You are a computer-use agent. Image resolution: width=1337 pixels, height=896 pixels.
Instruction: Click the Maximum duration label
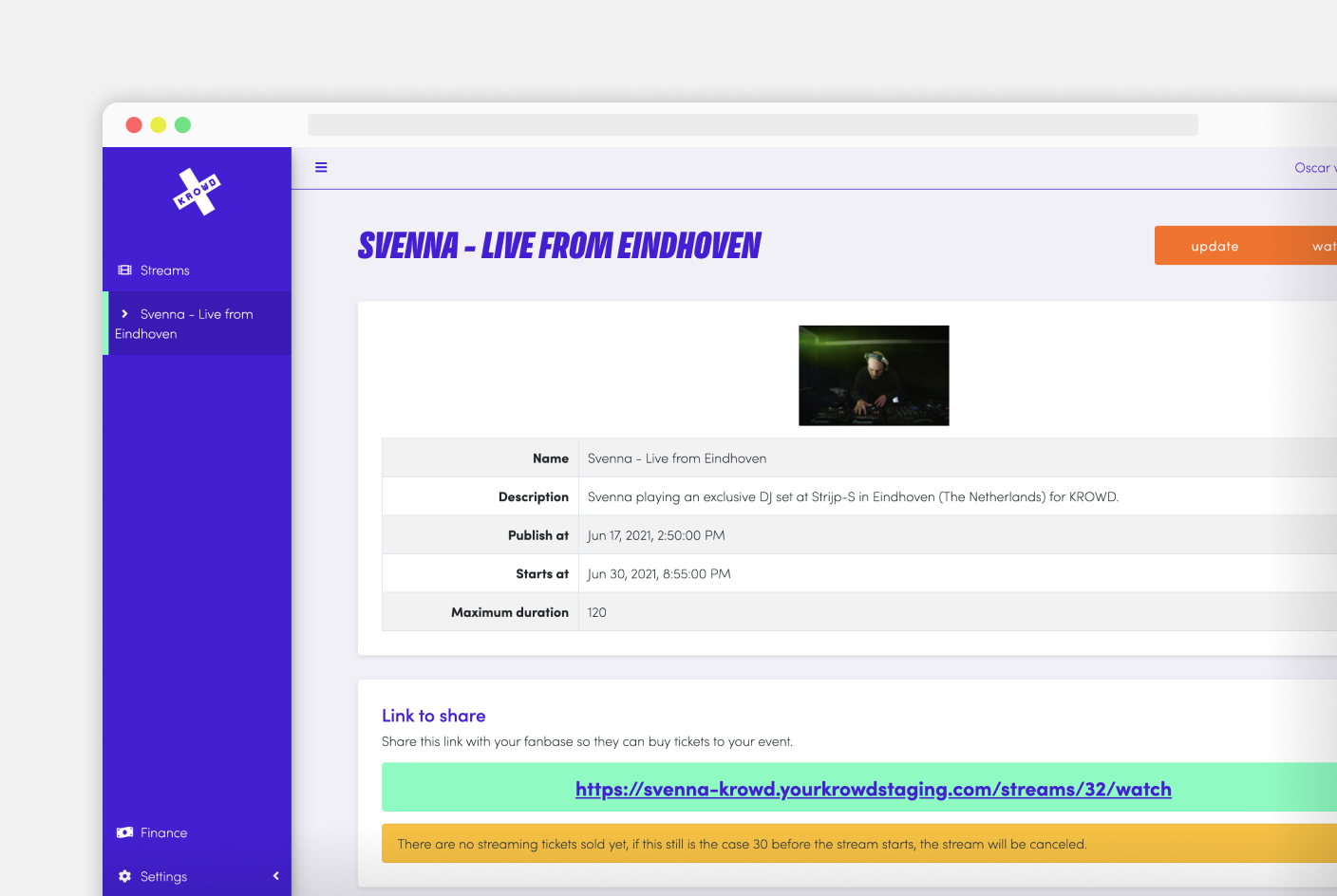[510, 612]
